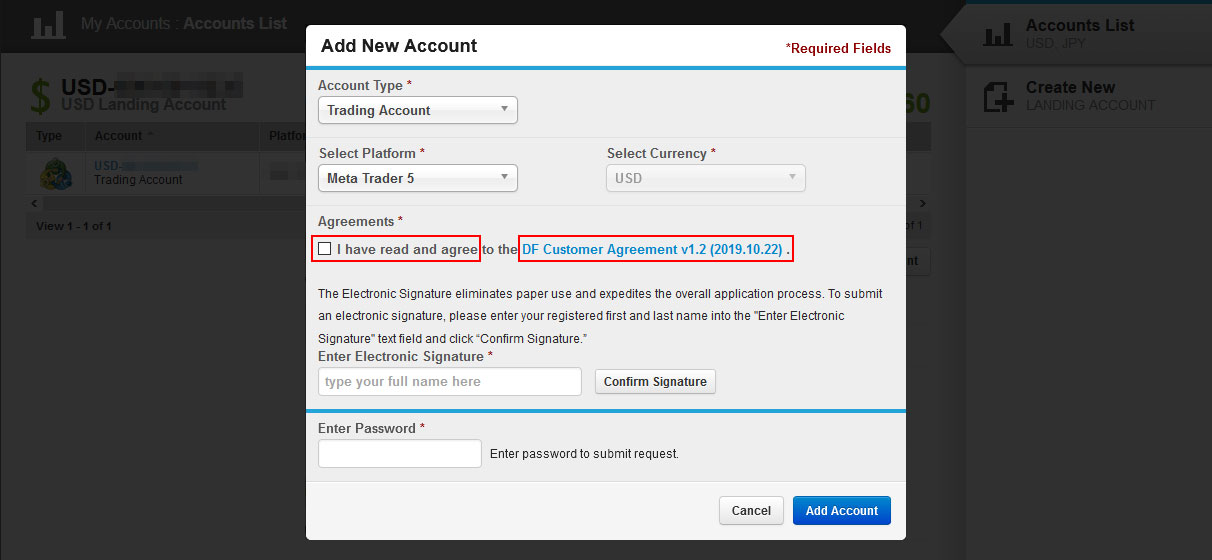The height and width of the screenshot is (560, 1212).
Task: Click the Accounts List bar chart icon
Action: [x=998, y=34]
